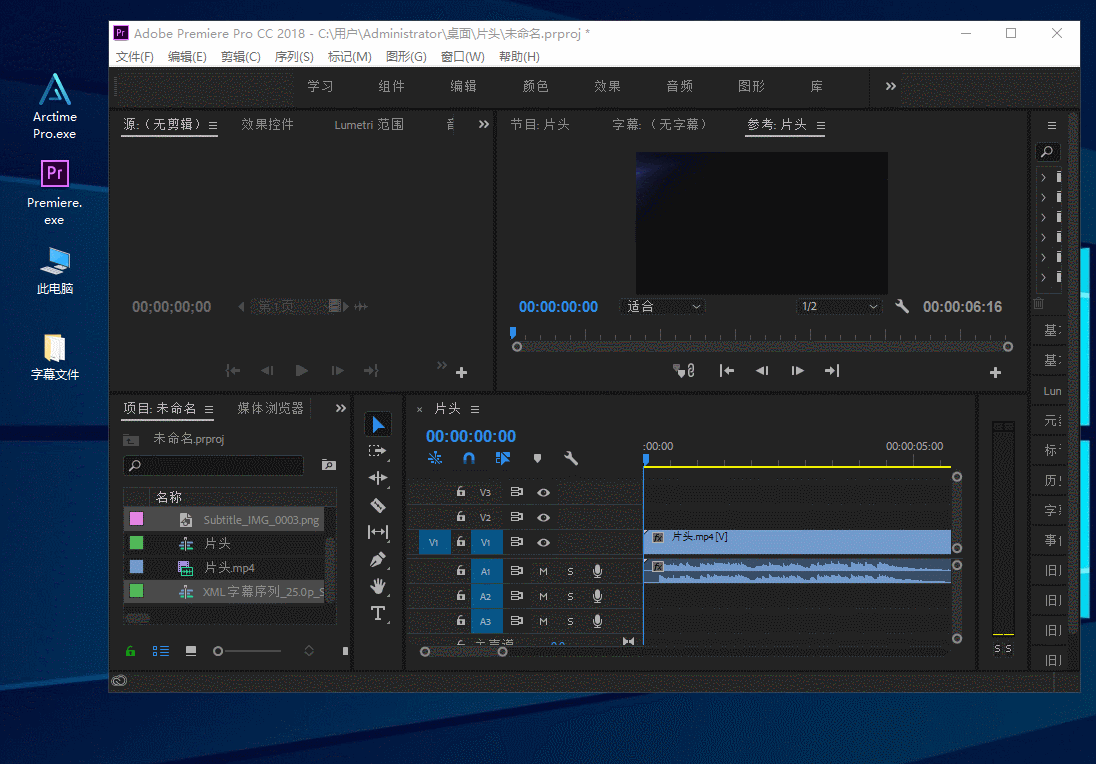Switch to 节目: 片头 tab
Viewport: 1096px width, 764px height.
coord(540,124)
